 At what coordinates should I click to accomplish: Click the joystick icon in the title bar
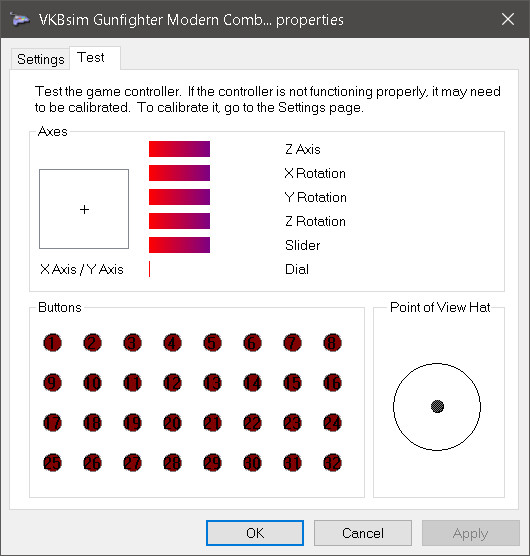[x=19, y=19]
